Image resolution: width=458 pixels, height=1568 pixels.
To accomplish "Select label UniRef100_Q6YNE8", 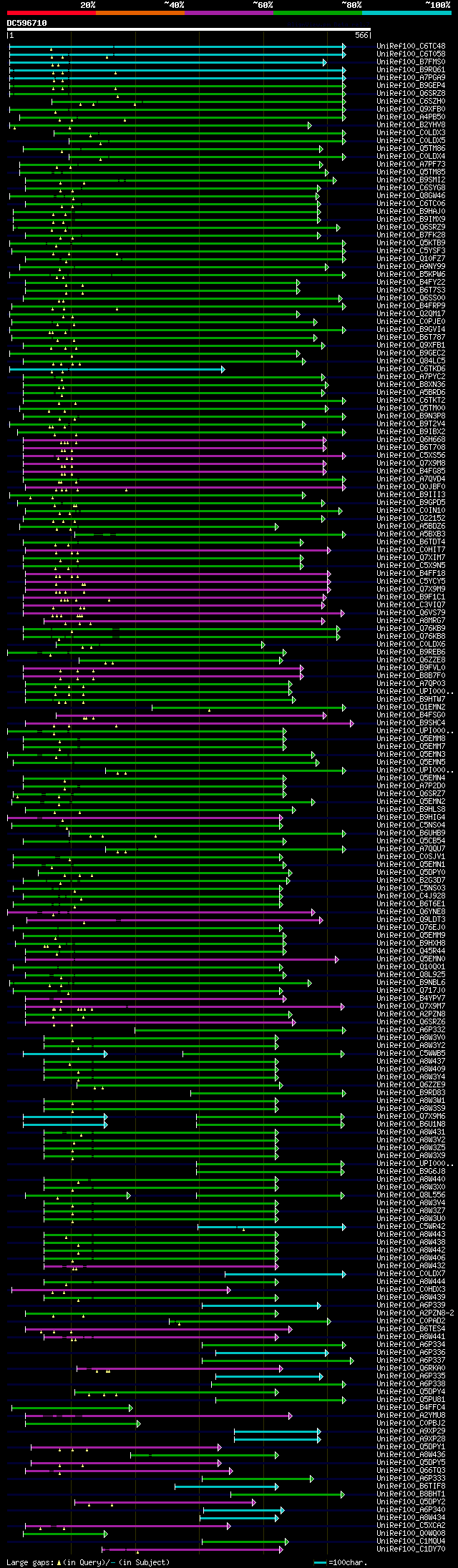I will tap(411, 912).
